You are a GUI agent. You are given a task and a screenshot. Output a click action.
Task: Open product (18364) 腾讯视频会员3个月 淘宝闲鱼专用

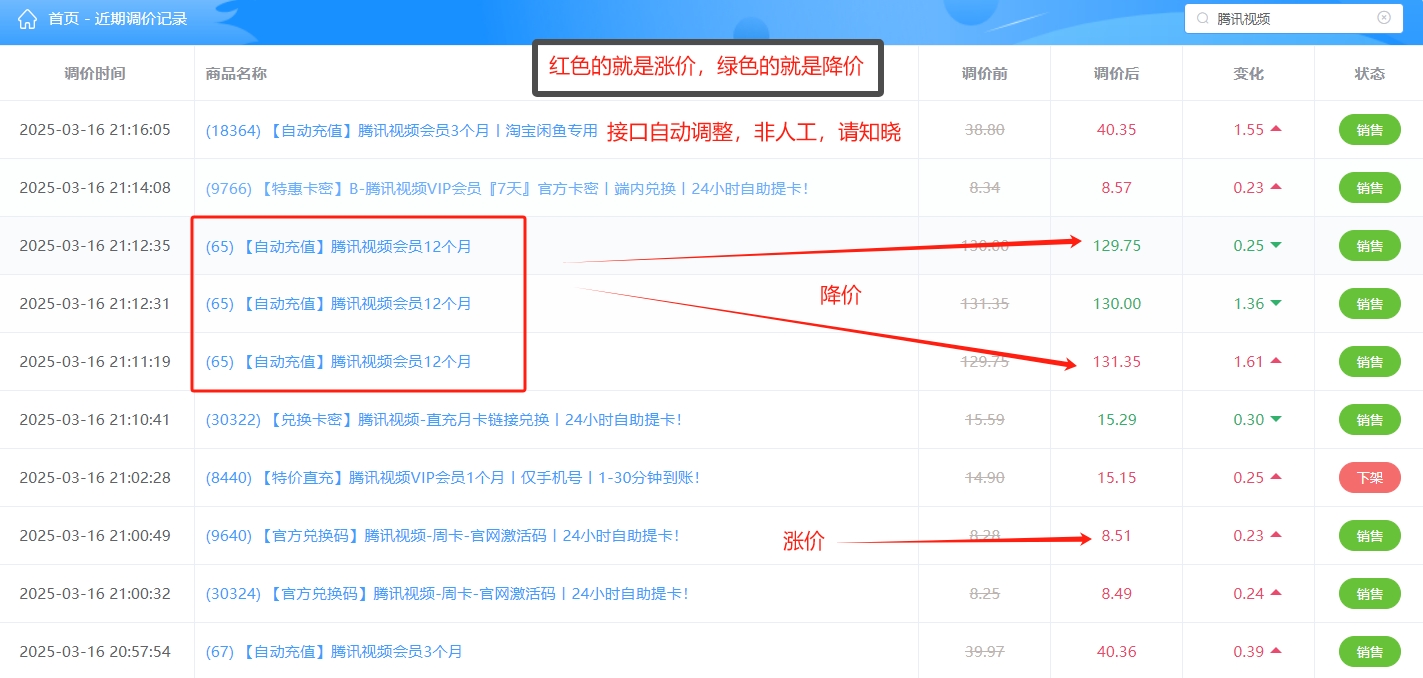[x=401, y=130]
